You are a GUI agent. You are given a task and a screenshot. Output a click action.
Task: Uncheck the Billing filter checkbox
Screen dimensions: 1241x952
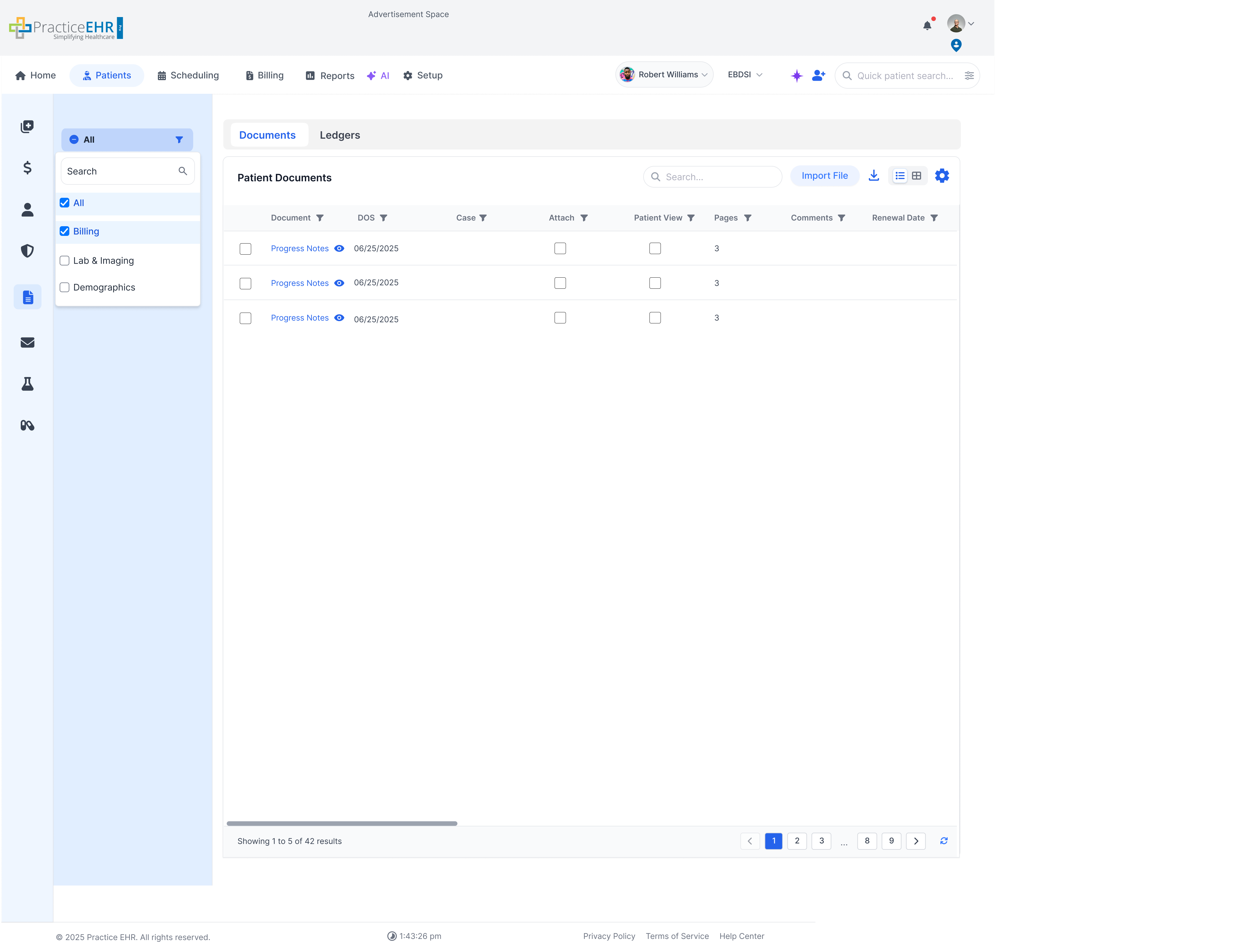[x=64, y=231]
